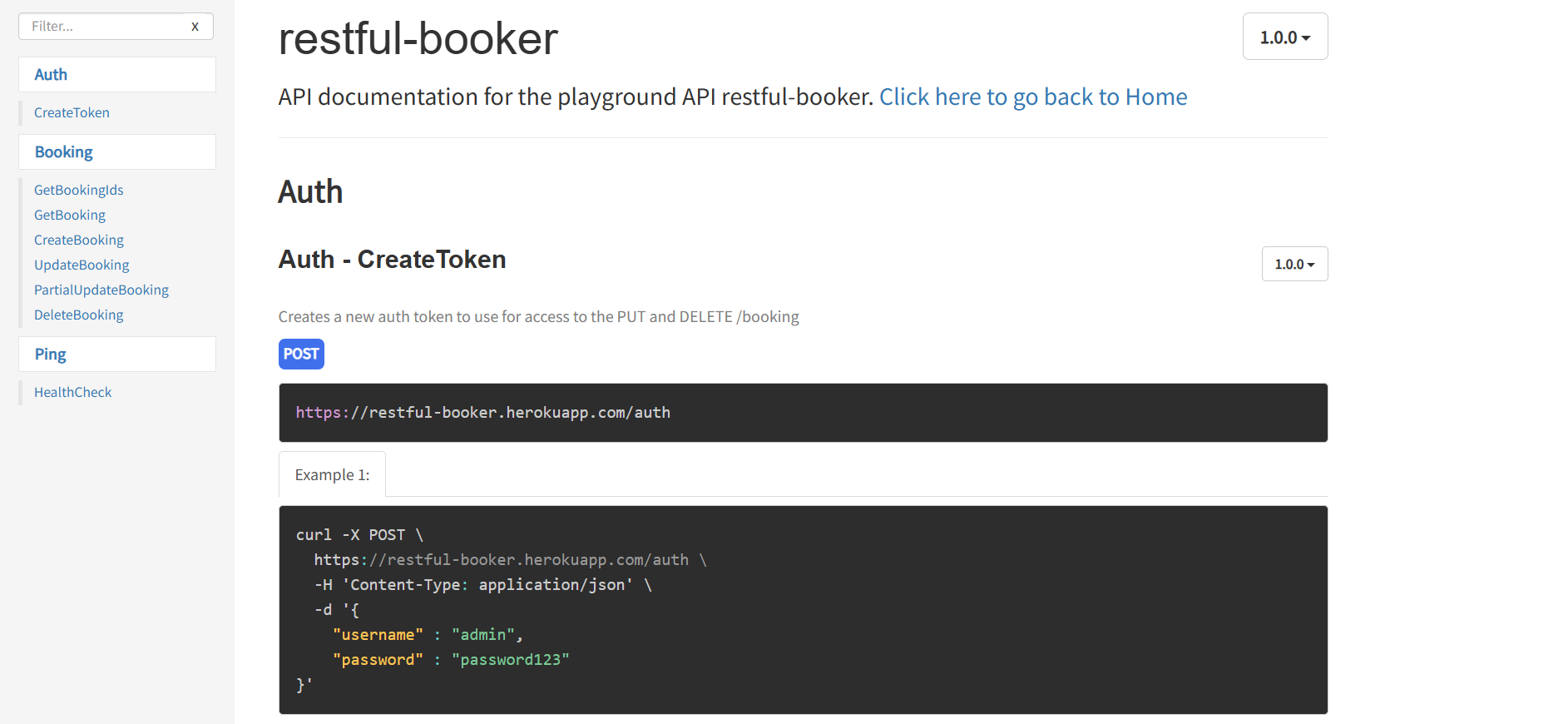1568x724 pixels.
Task: Click the POST method badge
Action: [301, 354]
